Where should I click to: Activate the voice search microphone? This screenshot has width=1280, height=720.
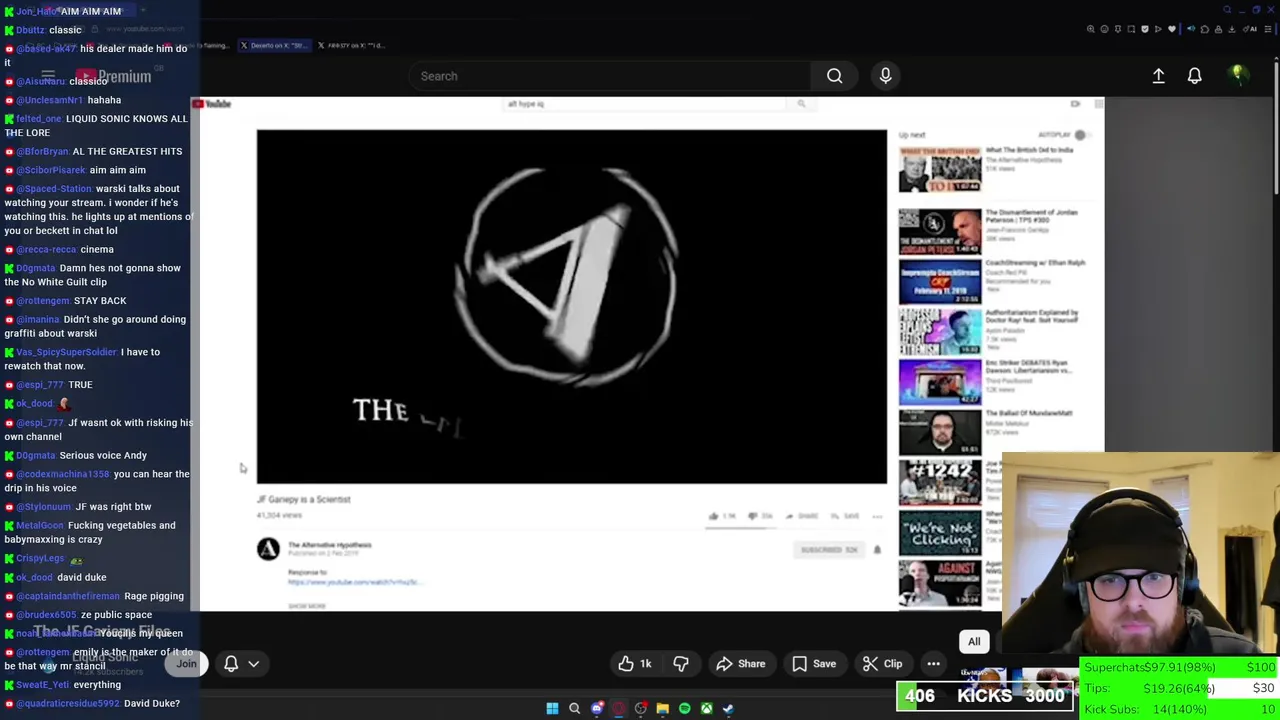[885, 76]
